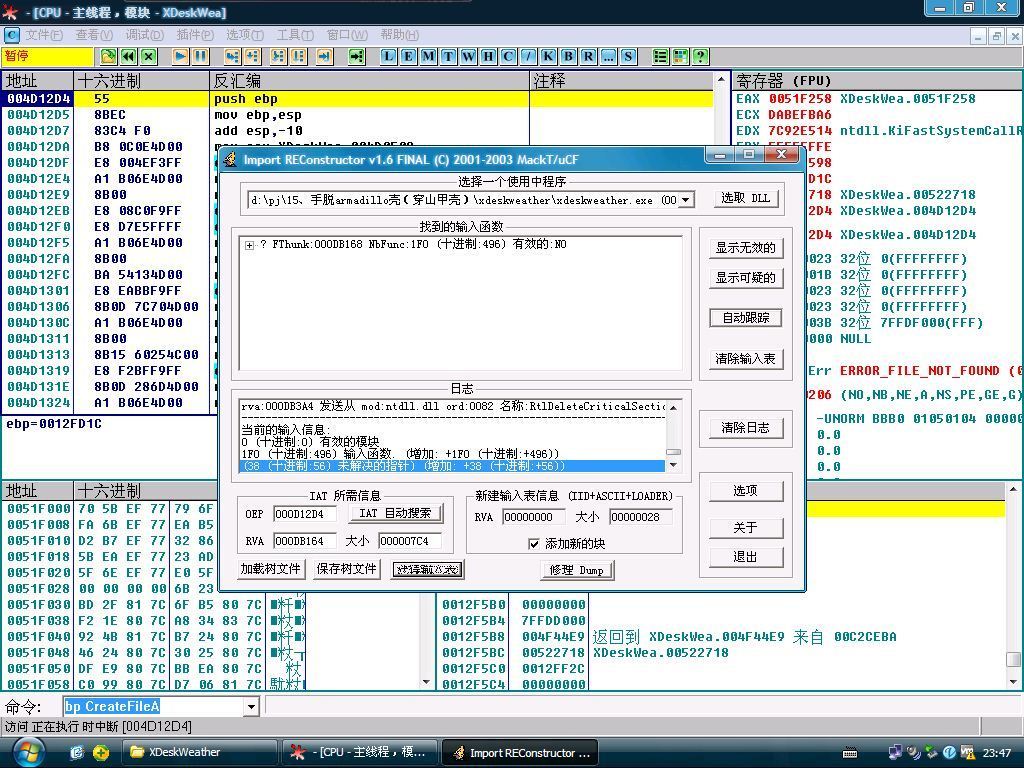Viewport: 1024px width, 768px height.
Task: Click the Pause execution toolbar icon
Action: [200, 56]
